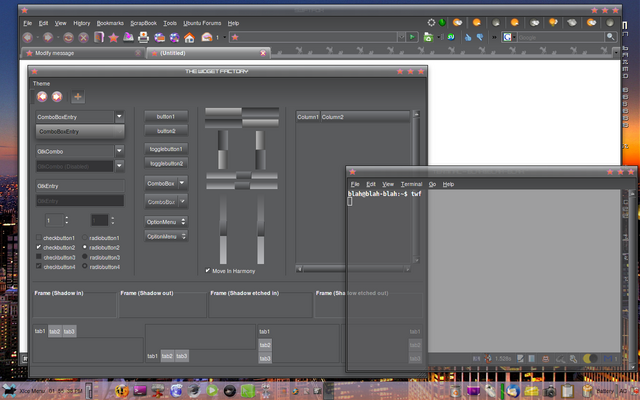Click the Back arrow in browser toolbar

[27, 37]
